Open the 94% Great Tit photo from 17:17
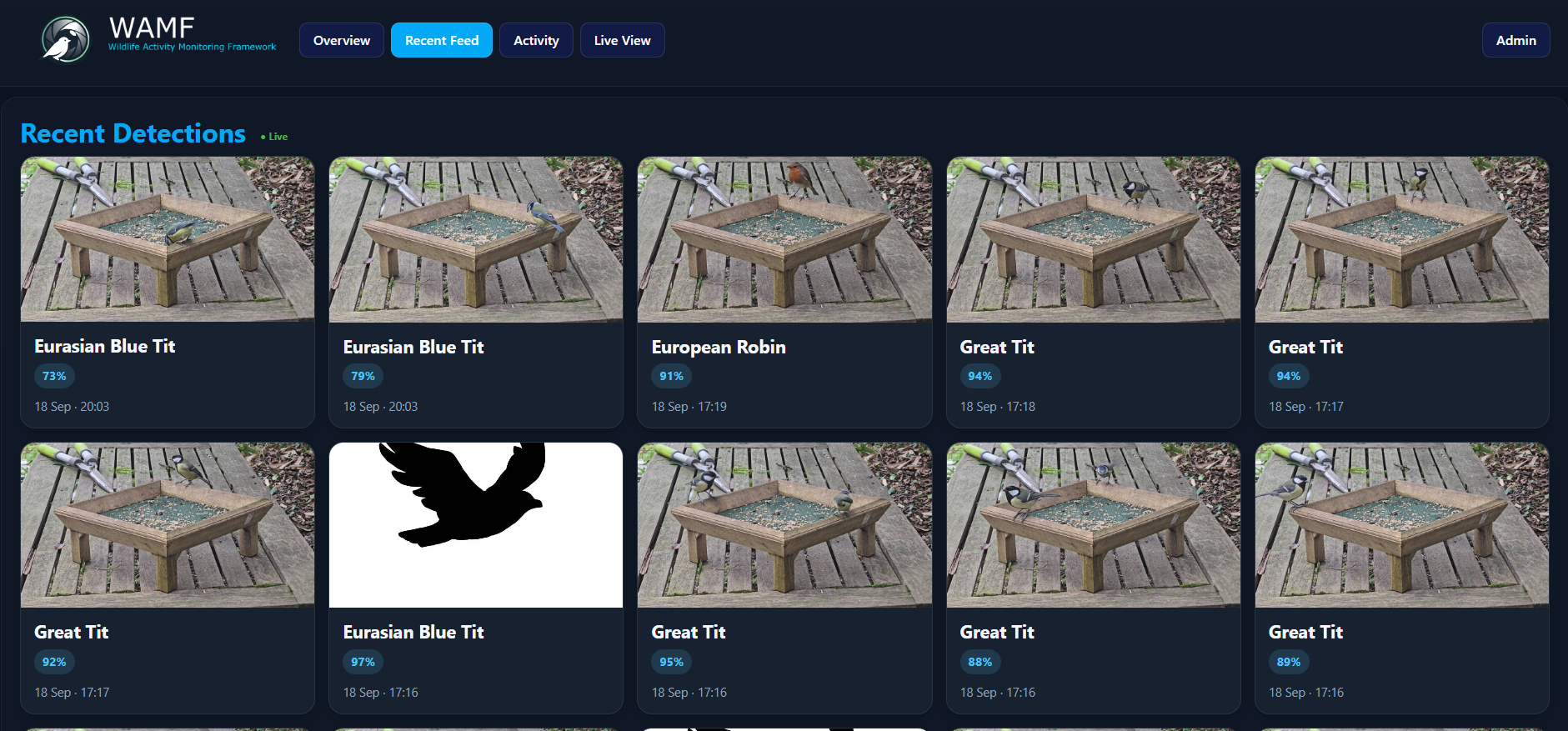 pos(1402,239)
